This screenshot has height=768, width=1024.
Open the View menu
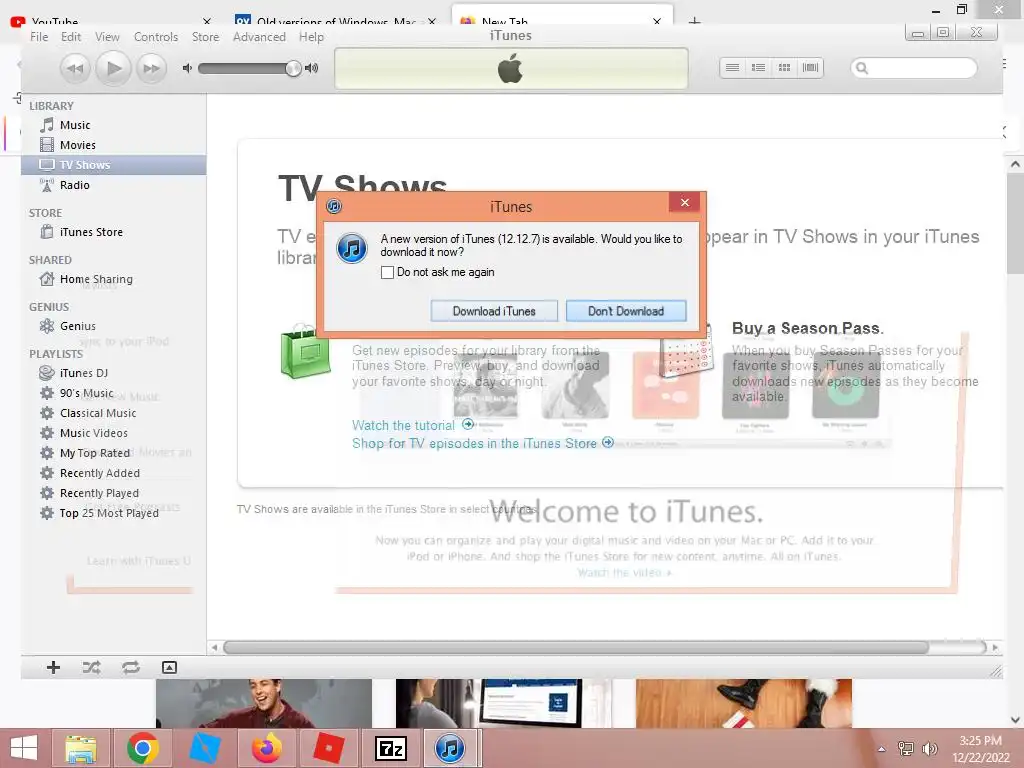pos(107,37)
